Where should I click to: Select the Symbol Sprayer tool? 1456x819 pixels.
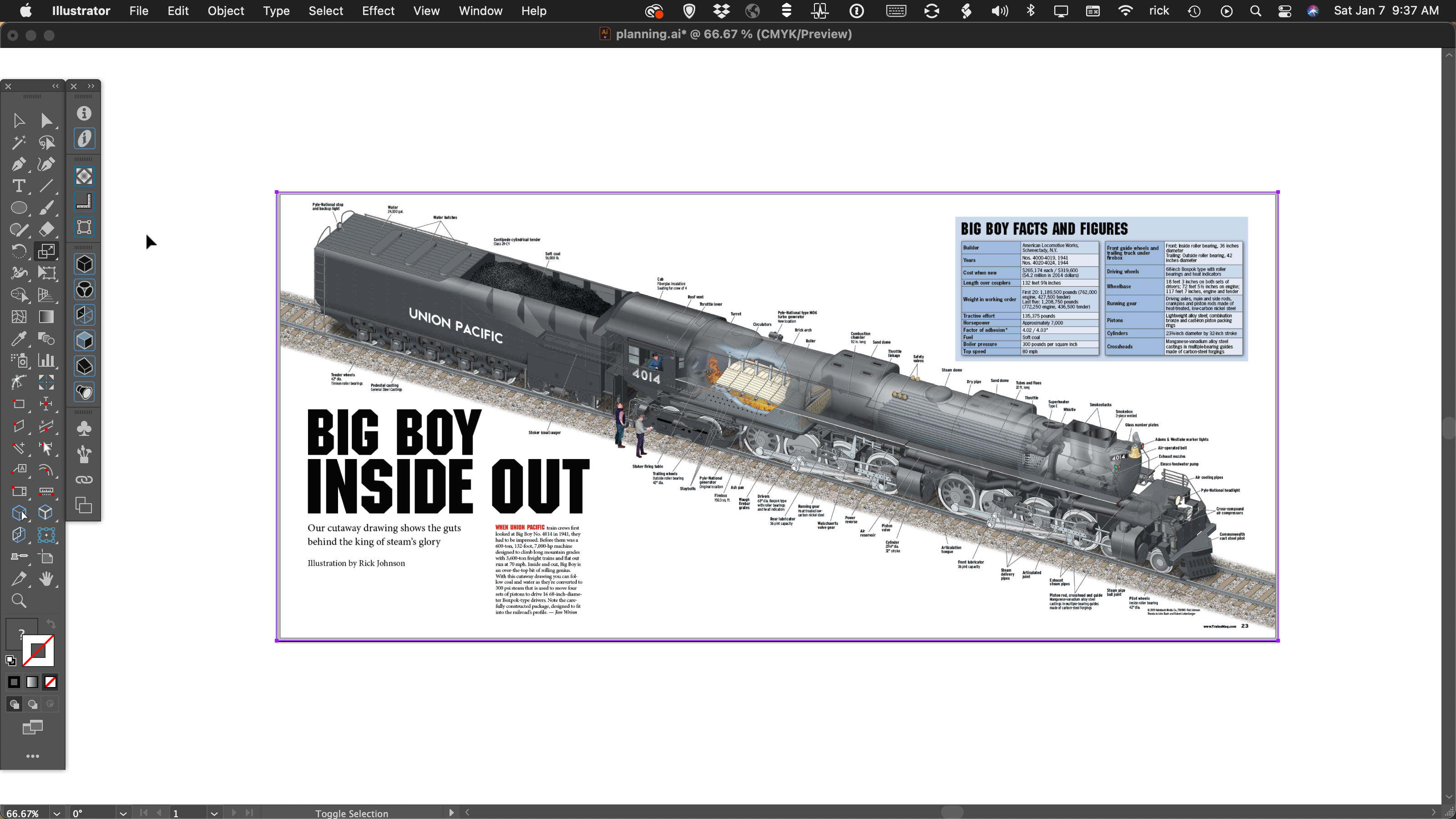pos(19,360)
